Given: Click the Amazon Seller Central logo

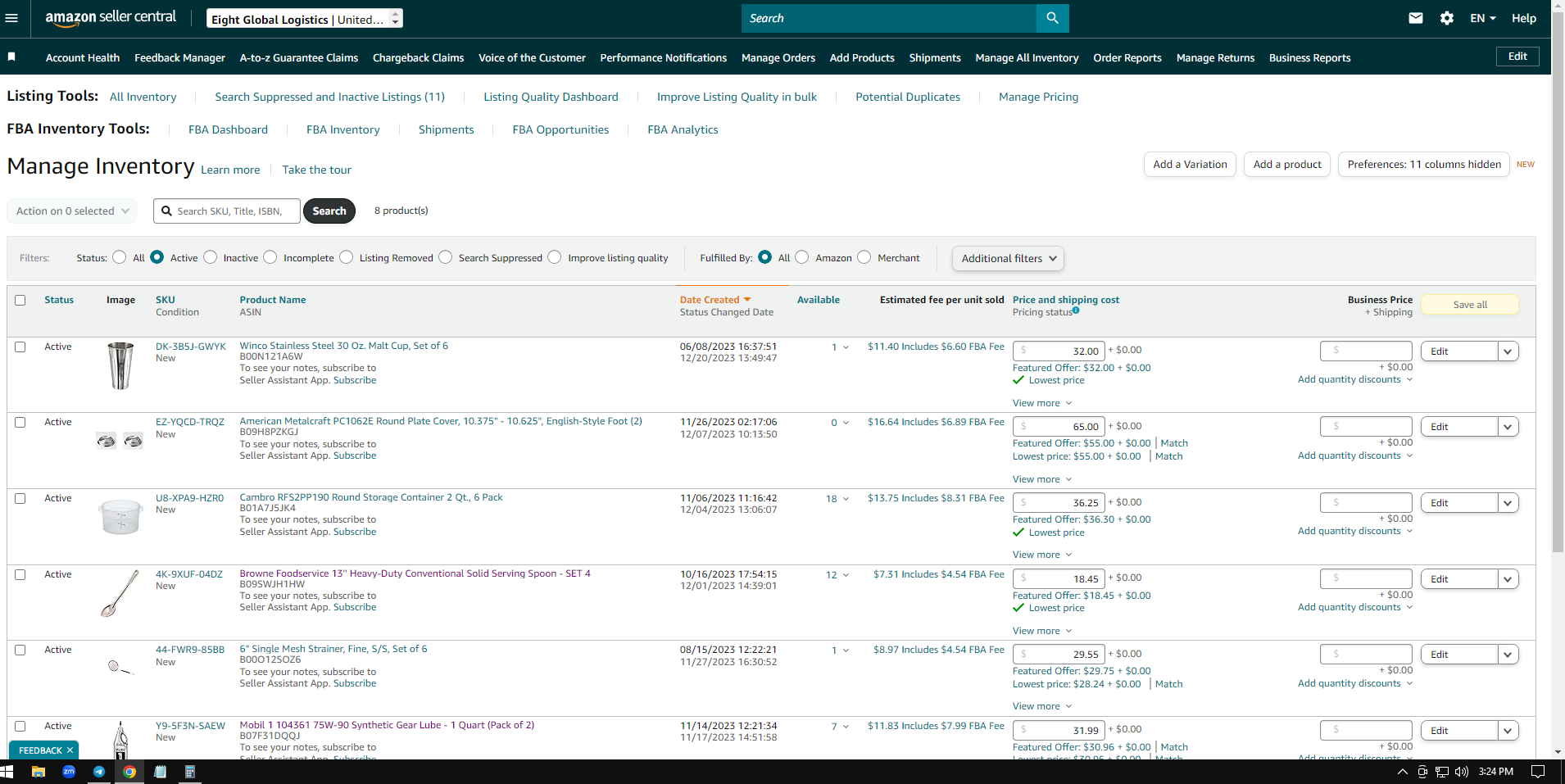Looking at the screenshot, I should coord(111,18).
